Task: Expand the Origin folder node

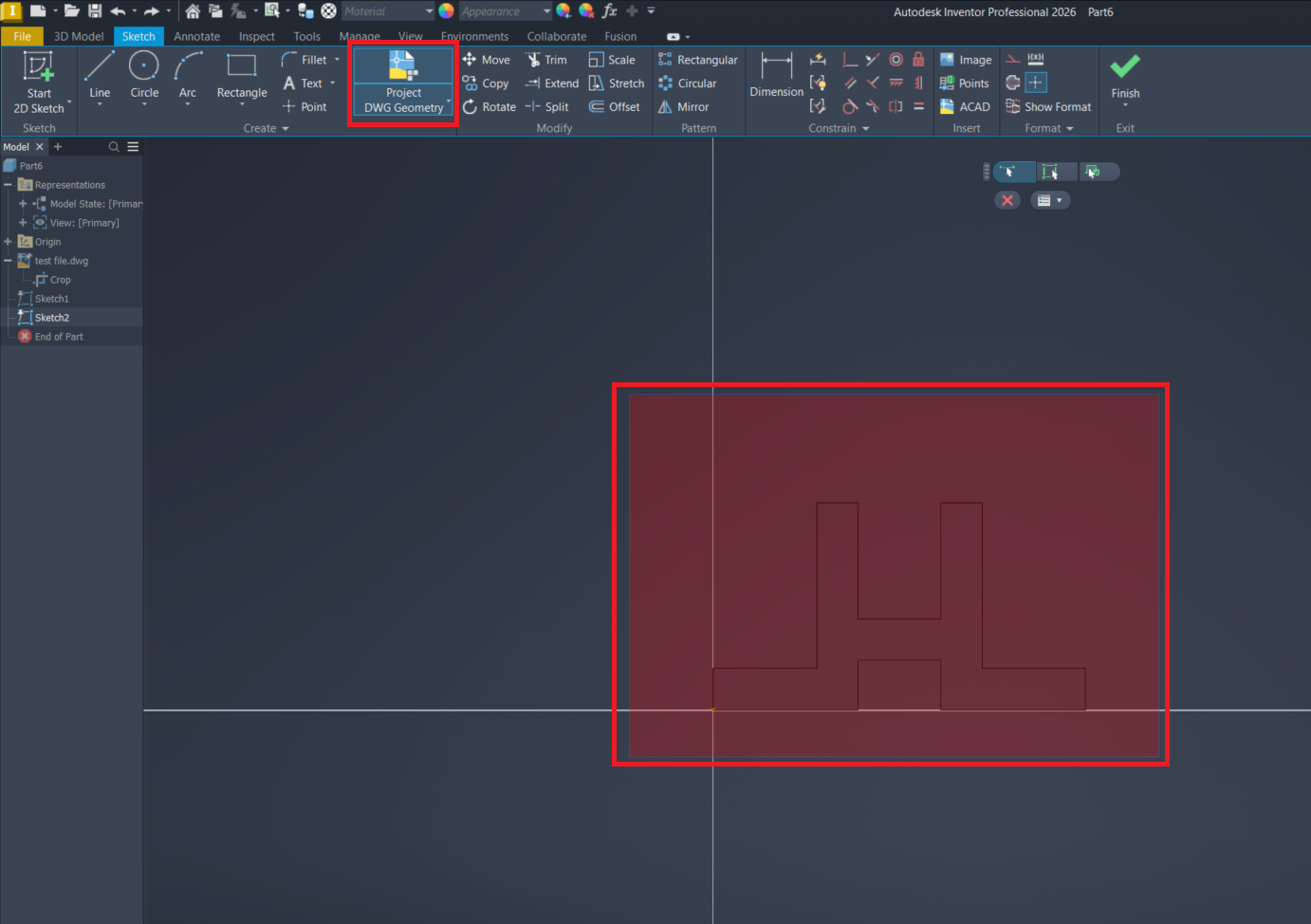Action: (x=8, y=242)
